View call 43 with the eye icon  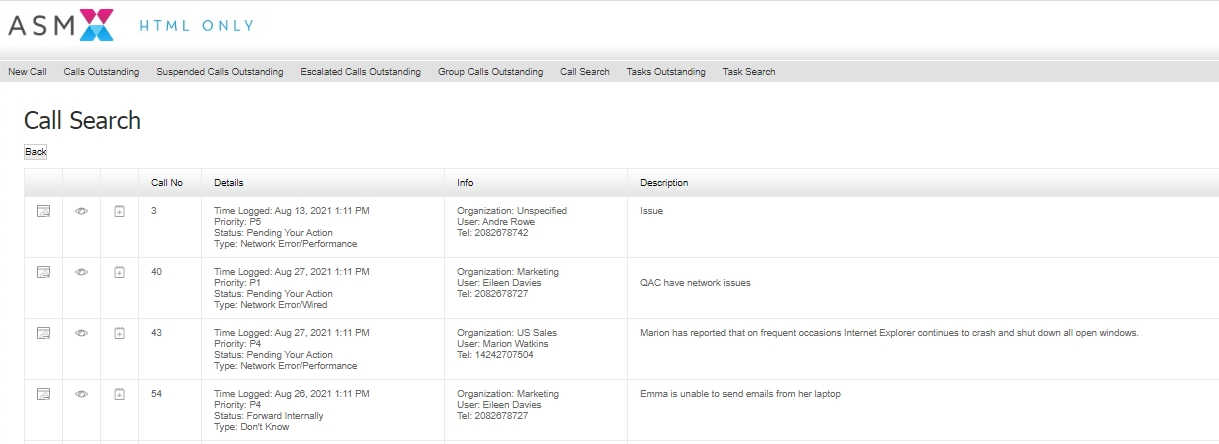(x=82, y=333)
